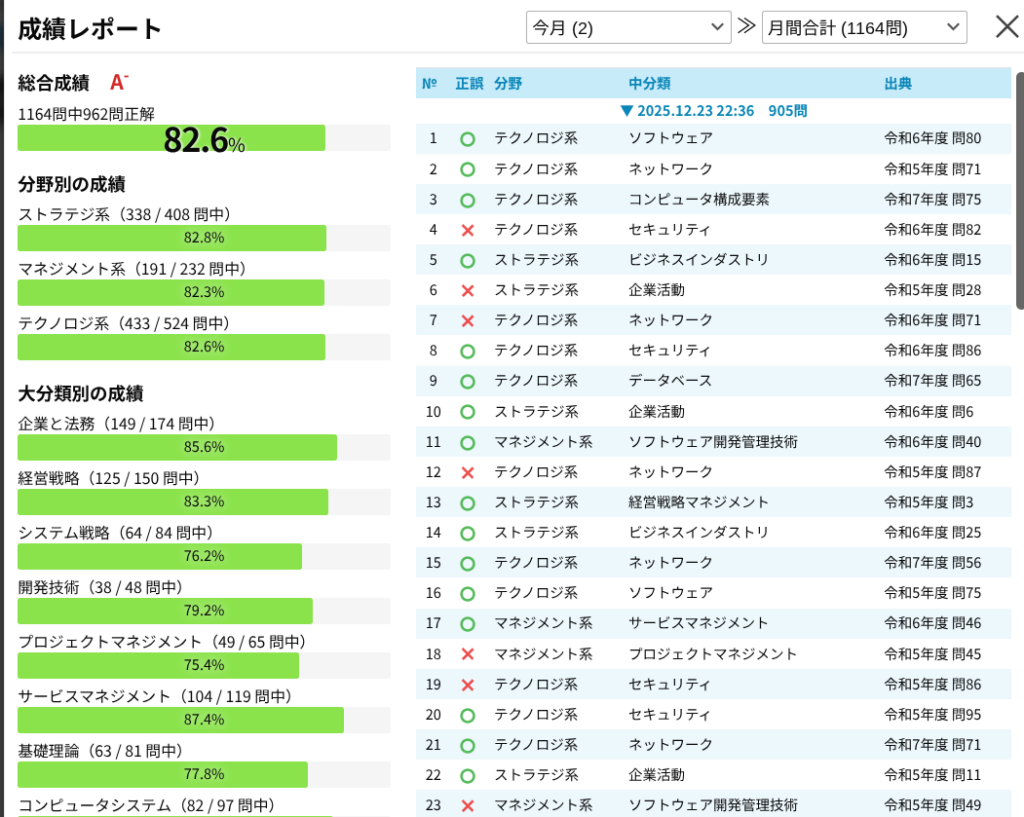Image resolution: width=1024 pixels, height=817 pixels.
Task: Click the red cross icon in row 12
Action: [467, 472]
